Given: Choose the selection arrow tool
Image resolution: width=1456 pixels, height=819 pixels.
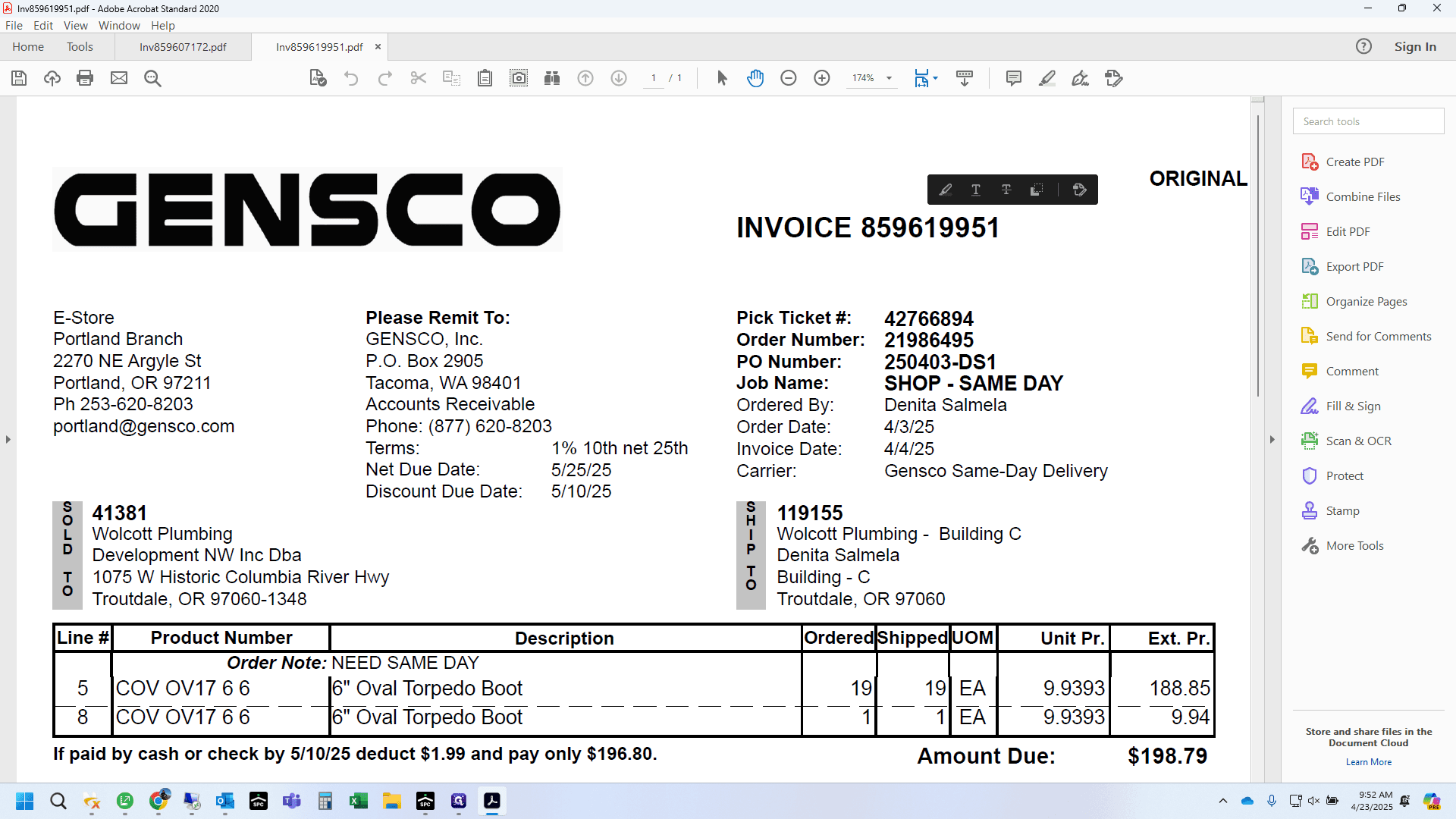Looking at the screenshot, I should (x=722, y=78).
